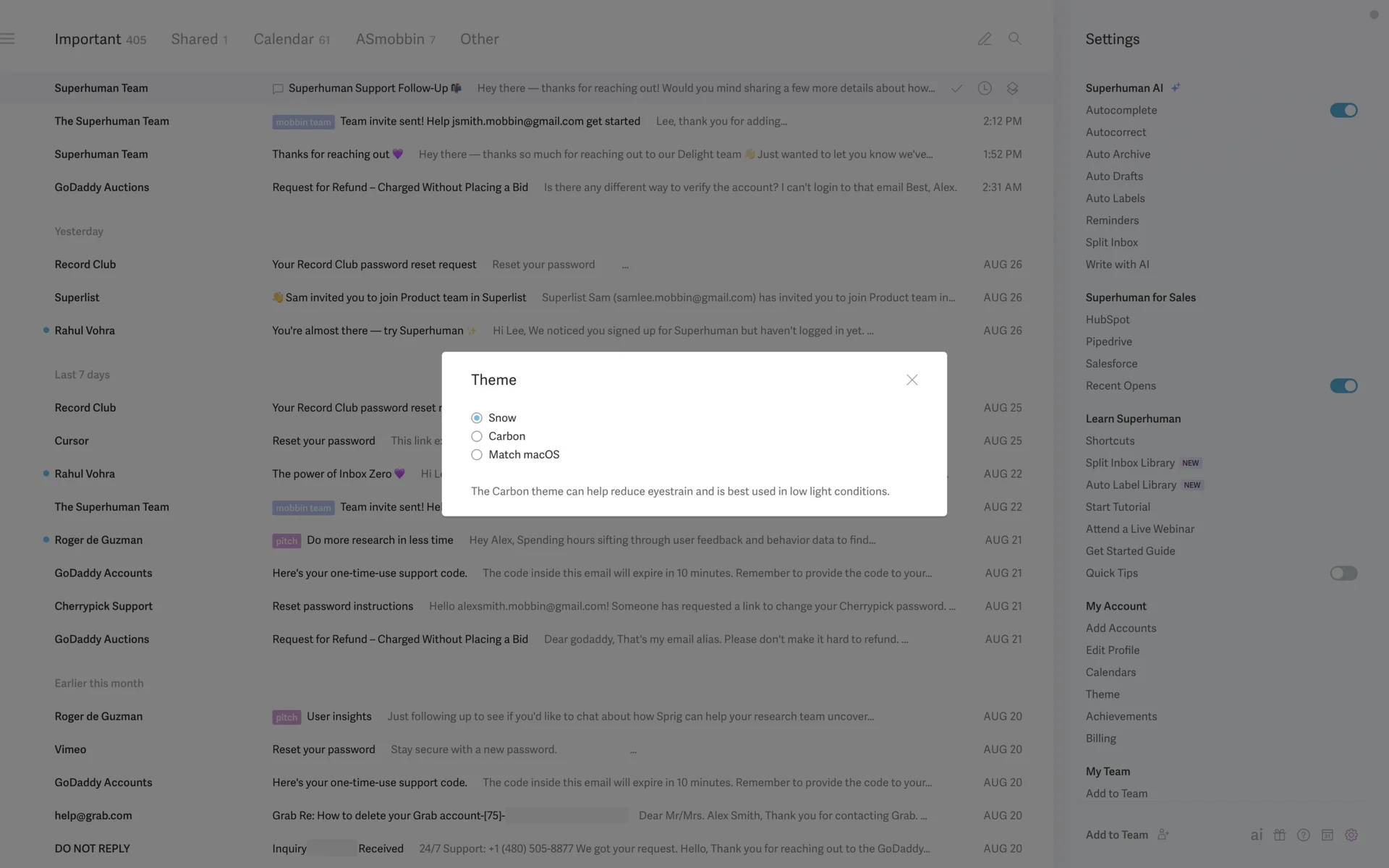Turn off the Recent Opens toggle
Viewport: 1389px width, 868px height.
point(1343,386)
